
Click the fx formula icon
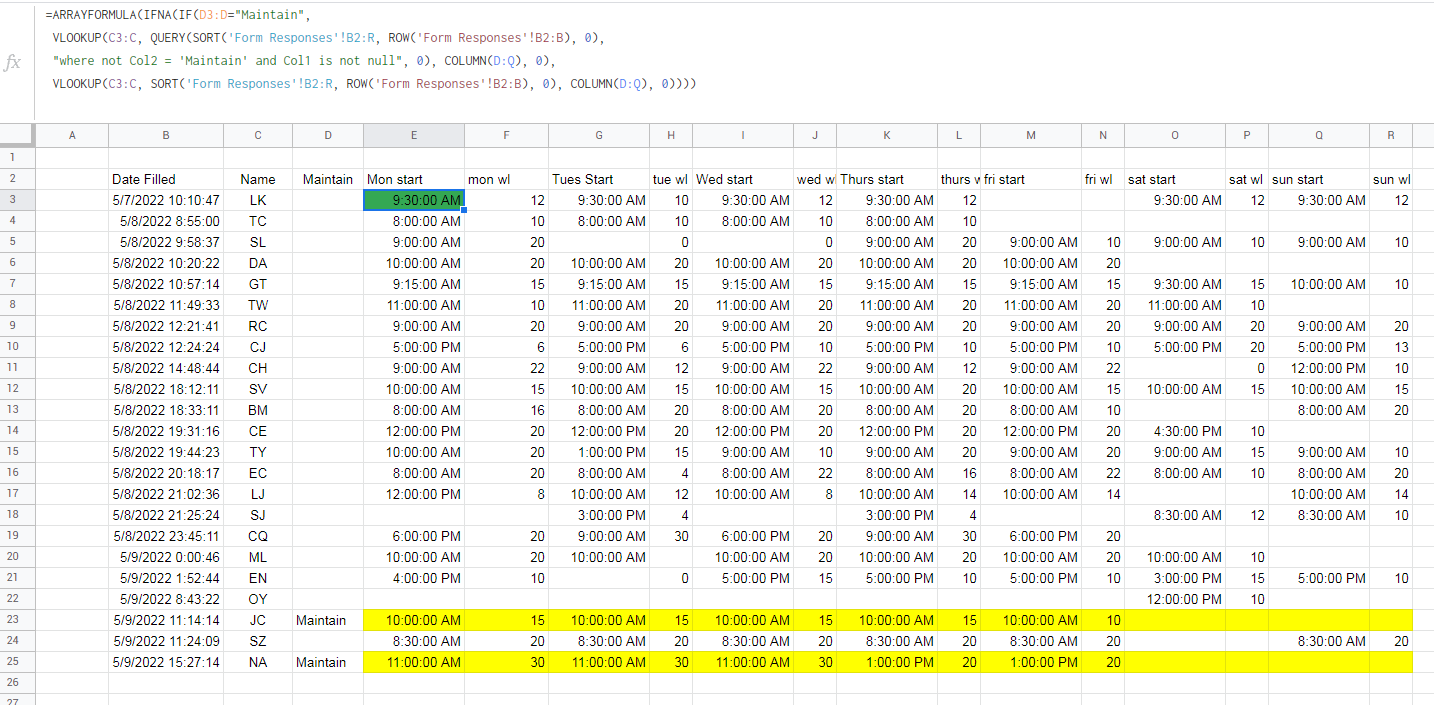pos(12,62)
